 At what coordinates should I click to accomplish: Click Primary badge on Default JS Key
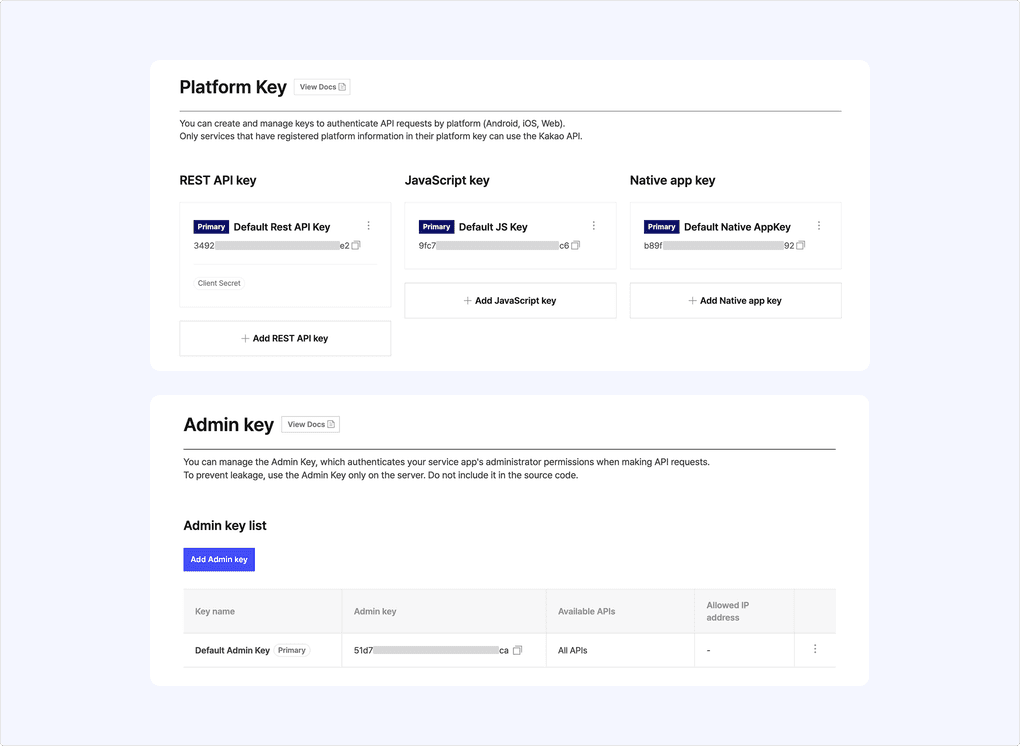436,226
